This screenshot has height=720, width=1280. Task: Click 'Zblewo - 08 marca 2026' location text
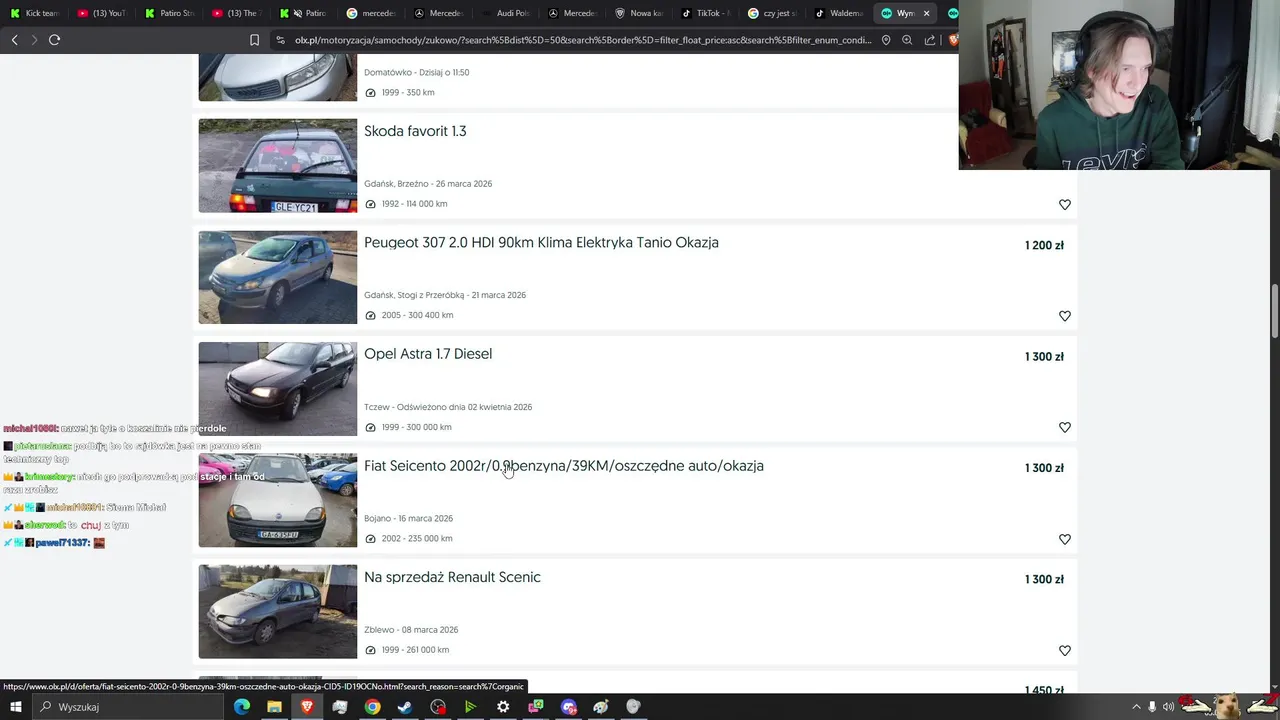click(x=411, y=630)
